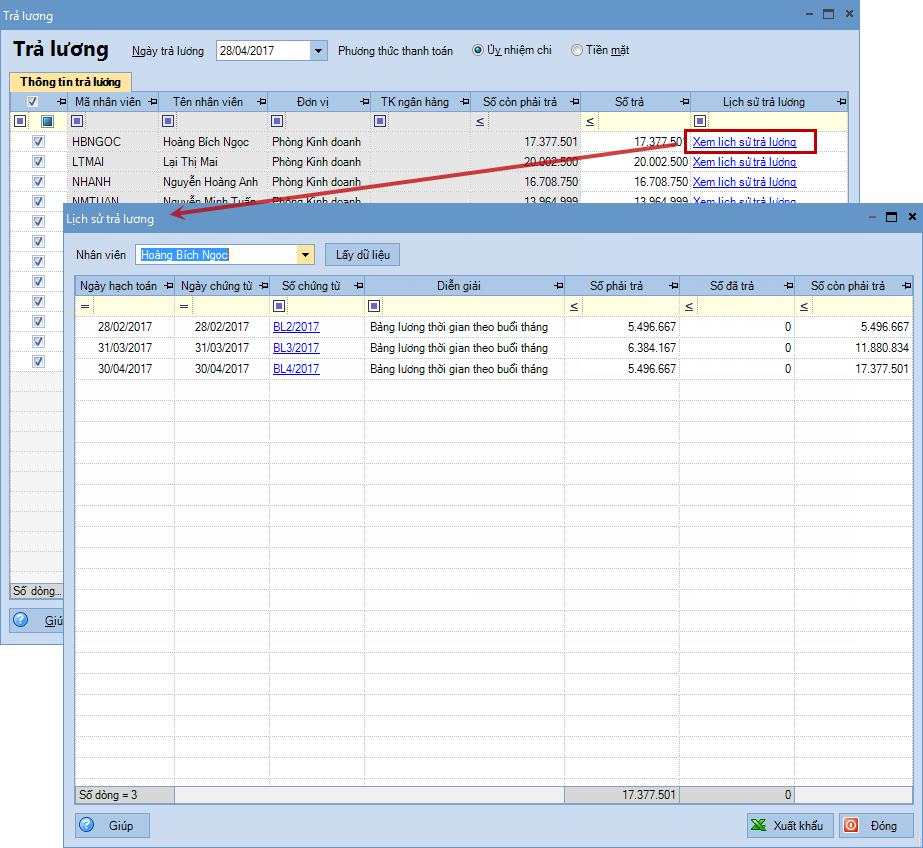This screenshot has width=923, height=848.
Task: Open voucher BL4/2017 link
Action: tap(296, 369)
